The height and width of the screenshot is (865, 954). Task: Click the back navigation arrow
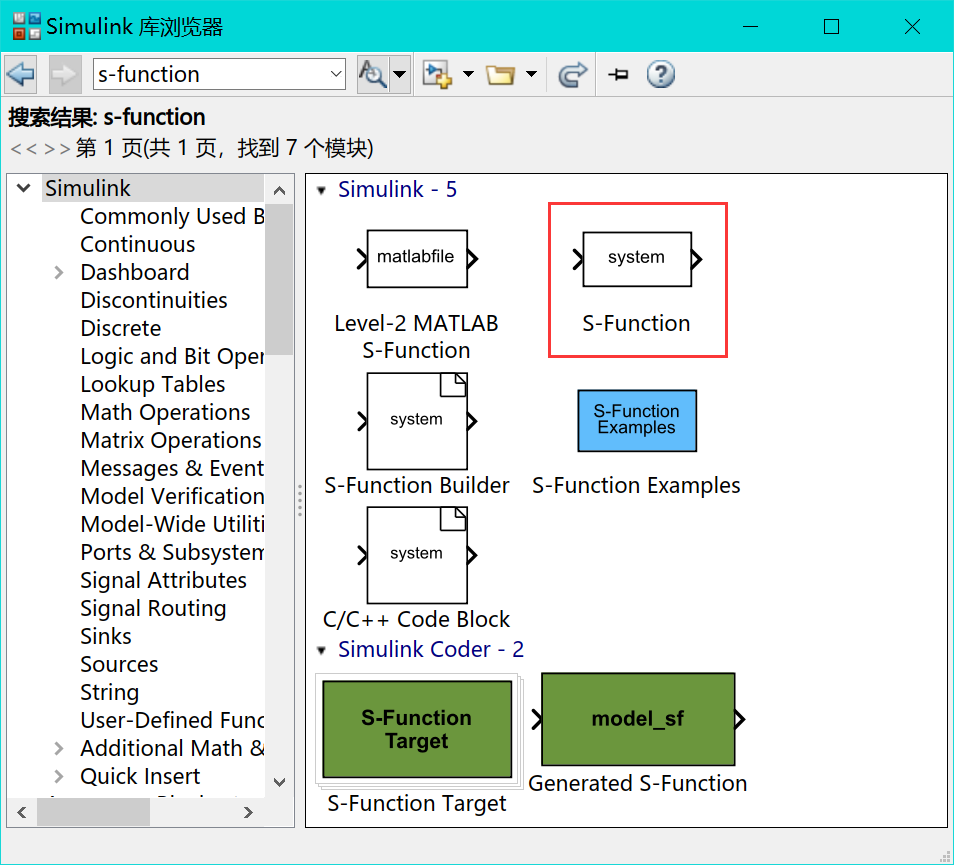21,74
